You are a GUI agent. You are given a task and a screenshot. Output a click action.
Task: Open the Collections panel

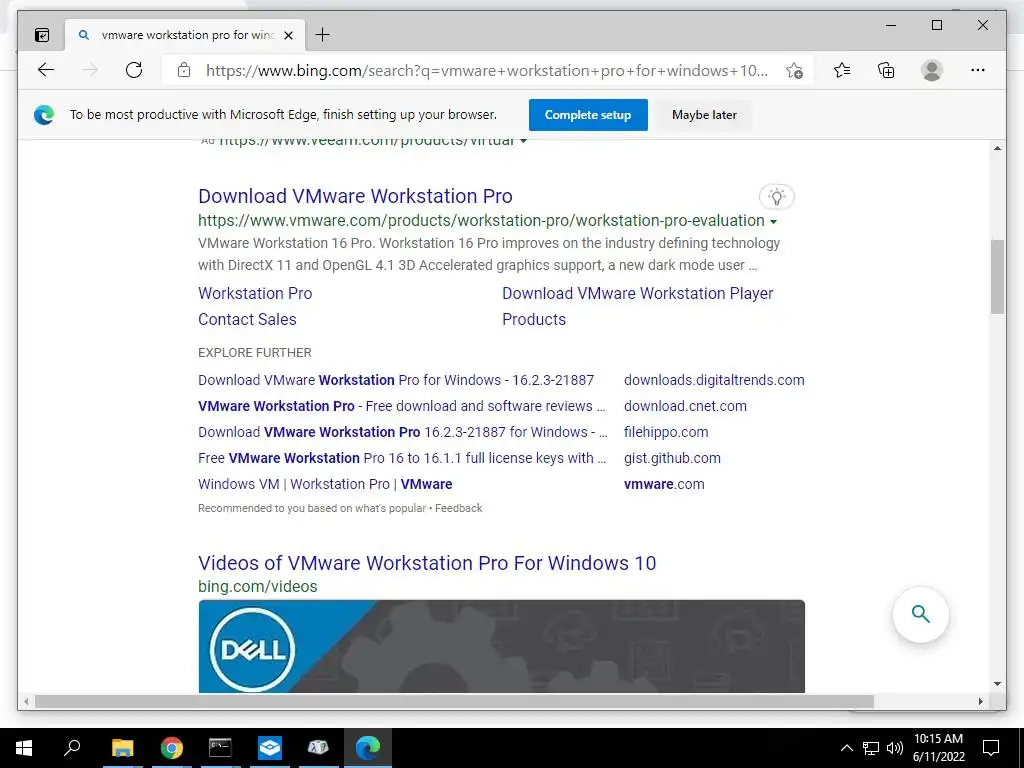point(886,70)
